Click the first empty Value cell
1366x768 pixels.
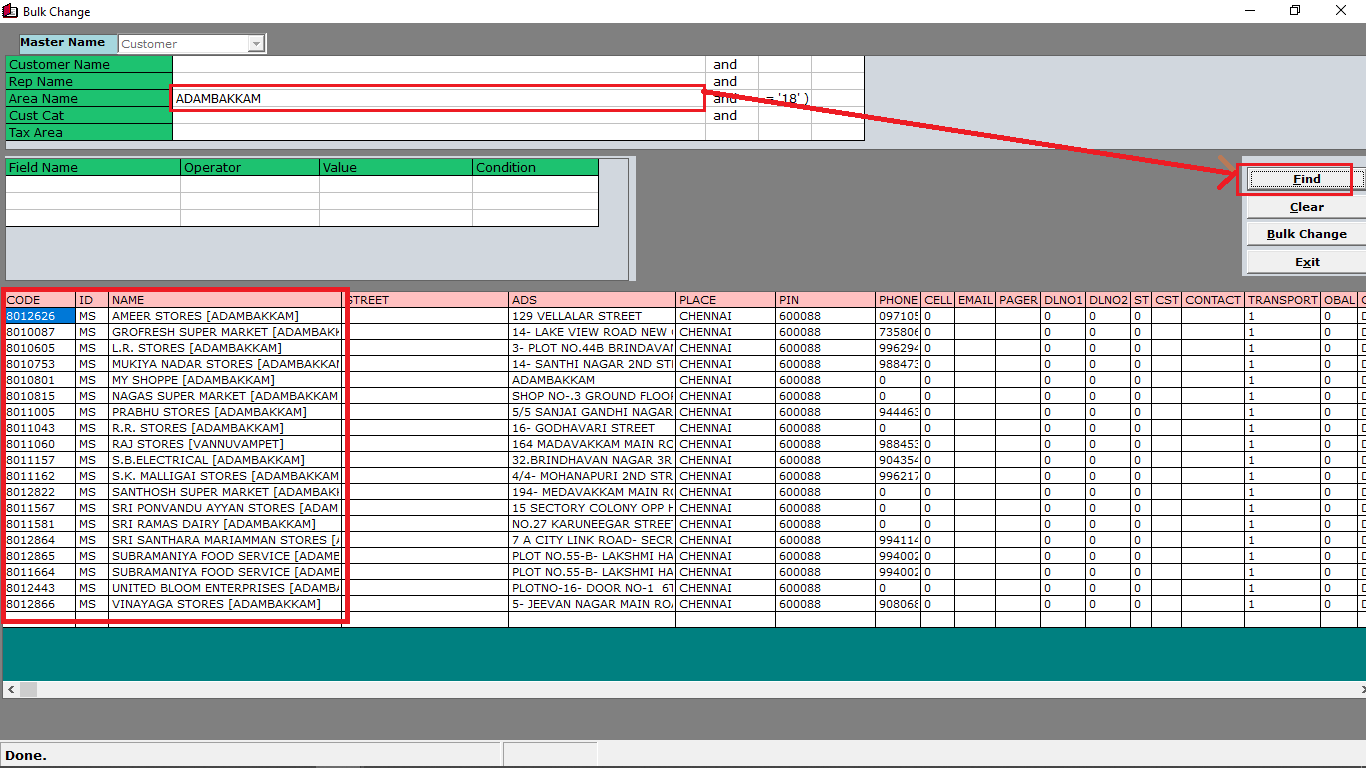point(396,185)
